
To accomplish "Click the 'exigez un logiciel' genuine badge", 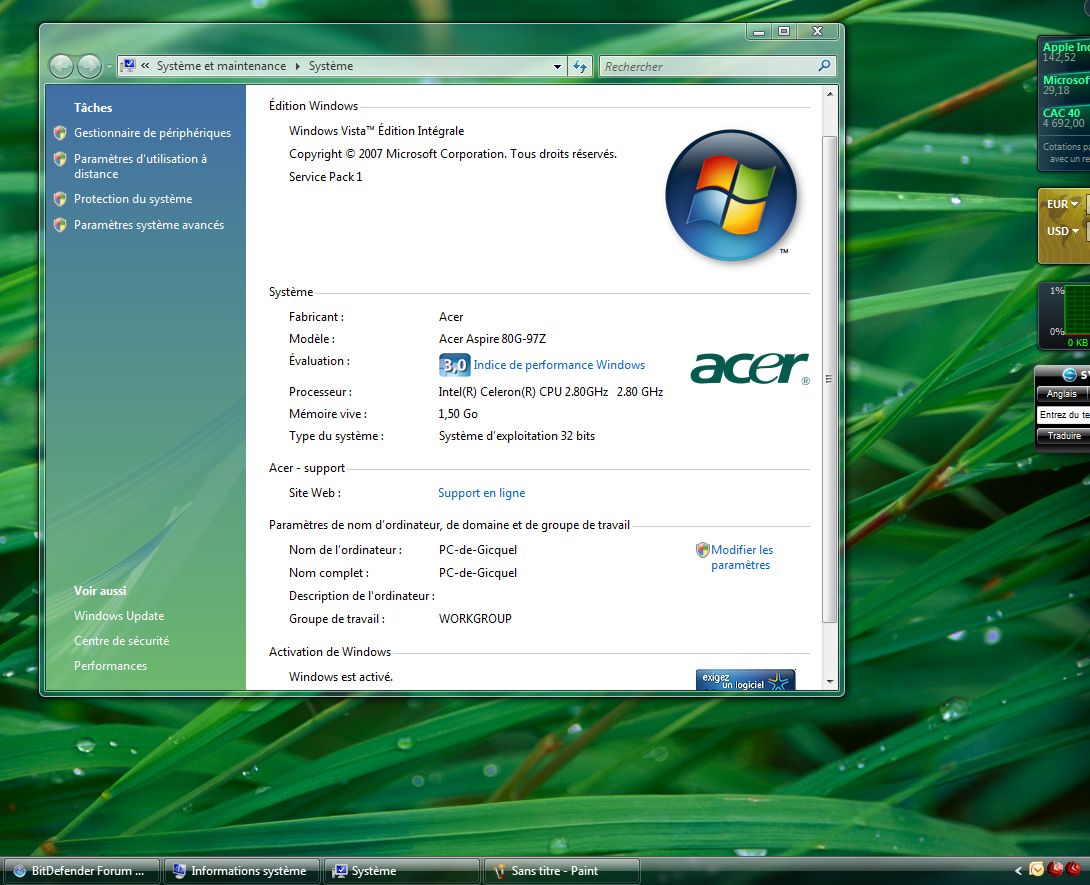I will [745, 680].
